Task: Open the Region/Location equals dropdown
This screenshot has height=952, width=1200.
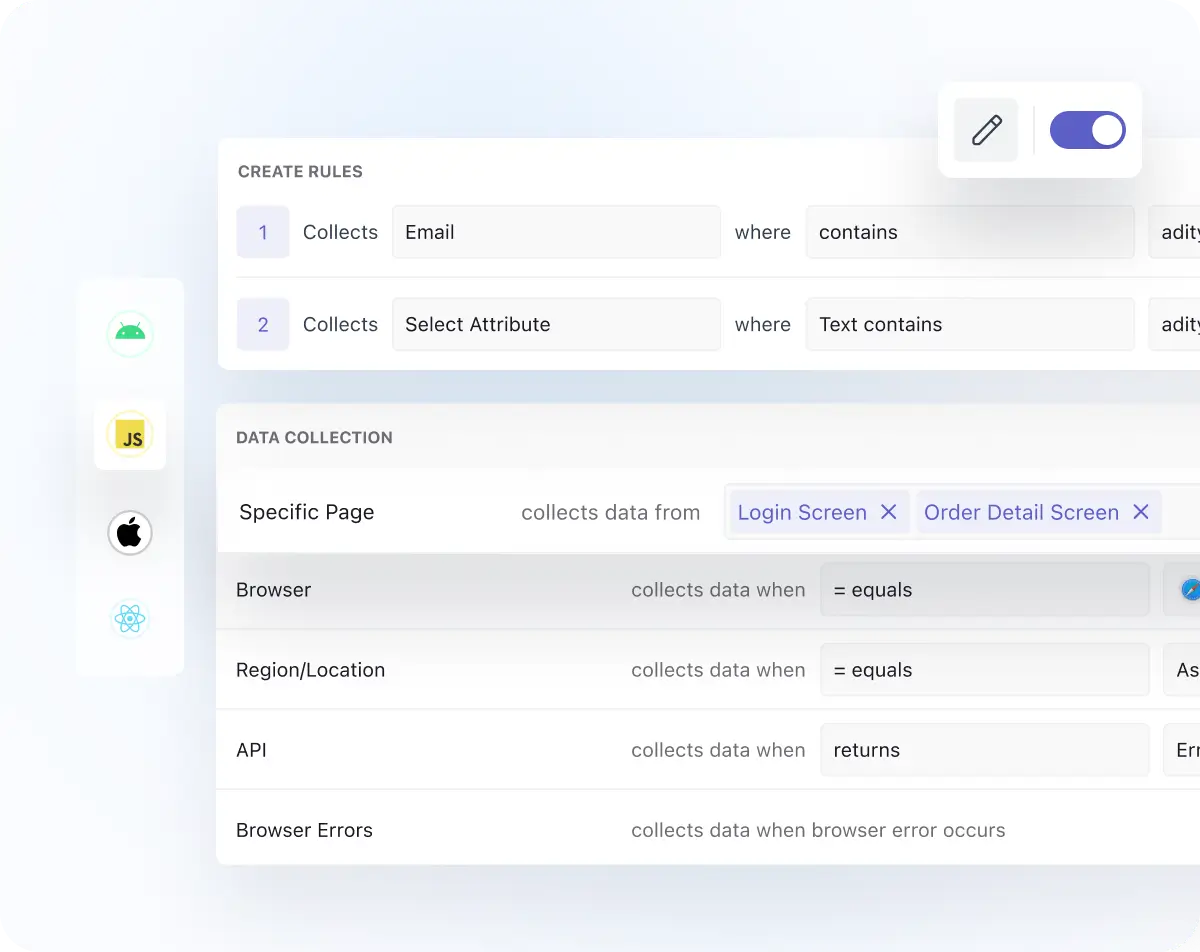Action: point(985,670)
